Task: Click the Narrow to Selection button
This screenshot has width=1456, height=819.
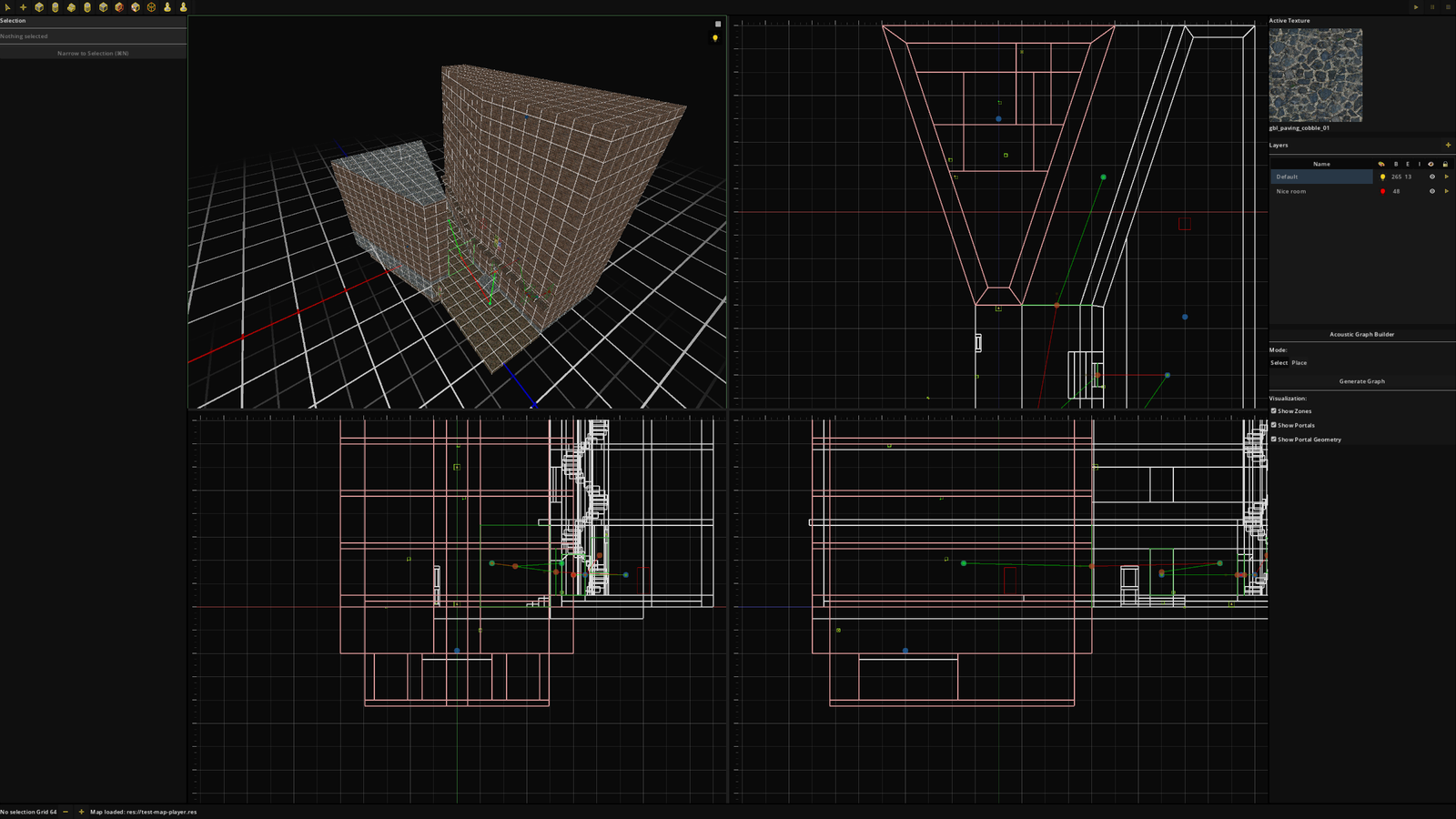Action: (x=93, y=54)
